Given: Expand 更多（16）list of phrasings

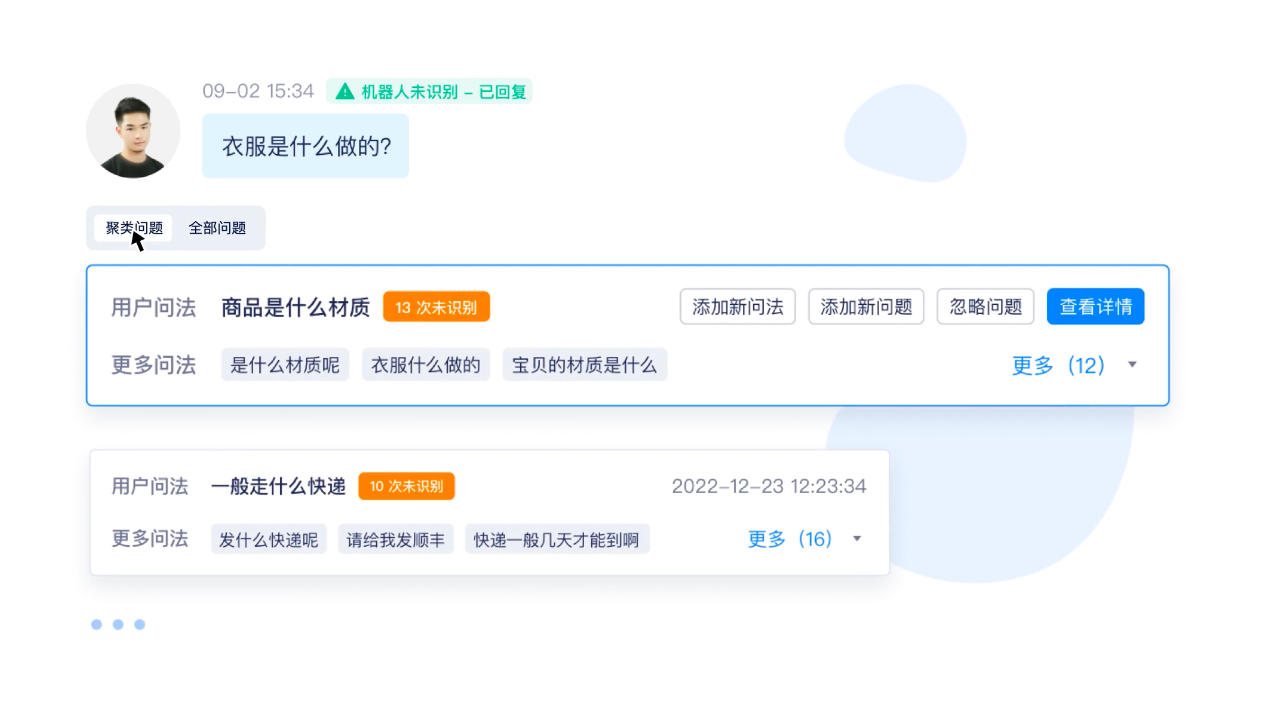Looking at the screenshot, I should coord(792,540).
